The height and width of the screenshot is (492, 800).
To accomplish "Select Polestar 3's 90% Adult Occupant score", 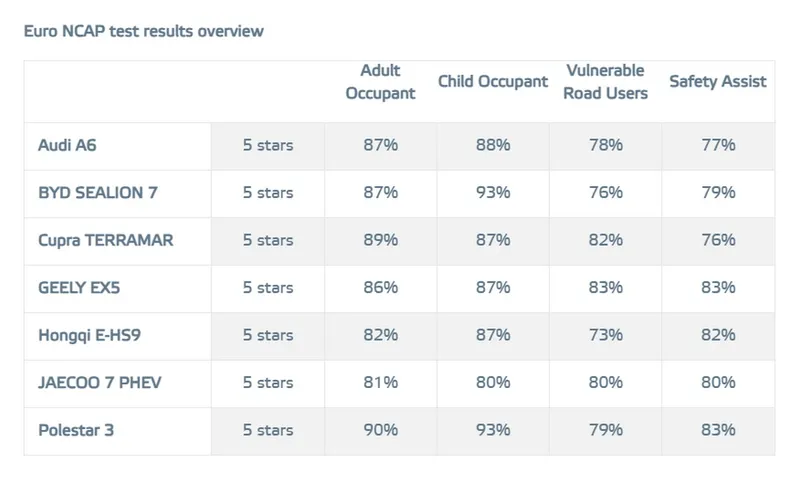I will click(380, 430).
